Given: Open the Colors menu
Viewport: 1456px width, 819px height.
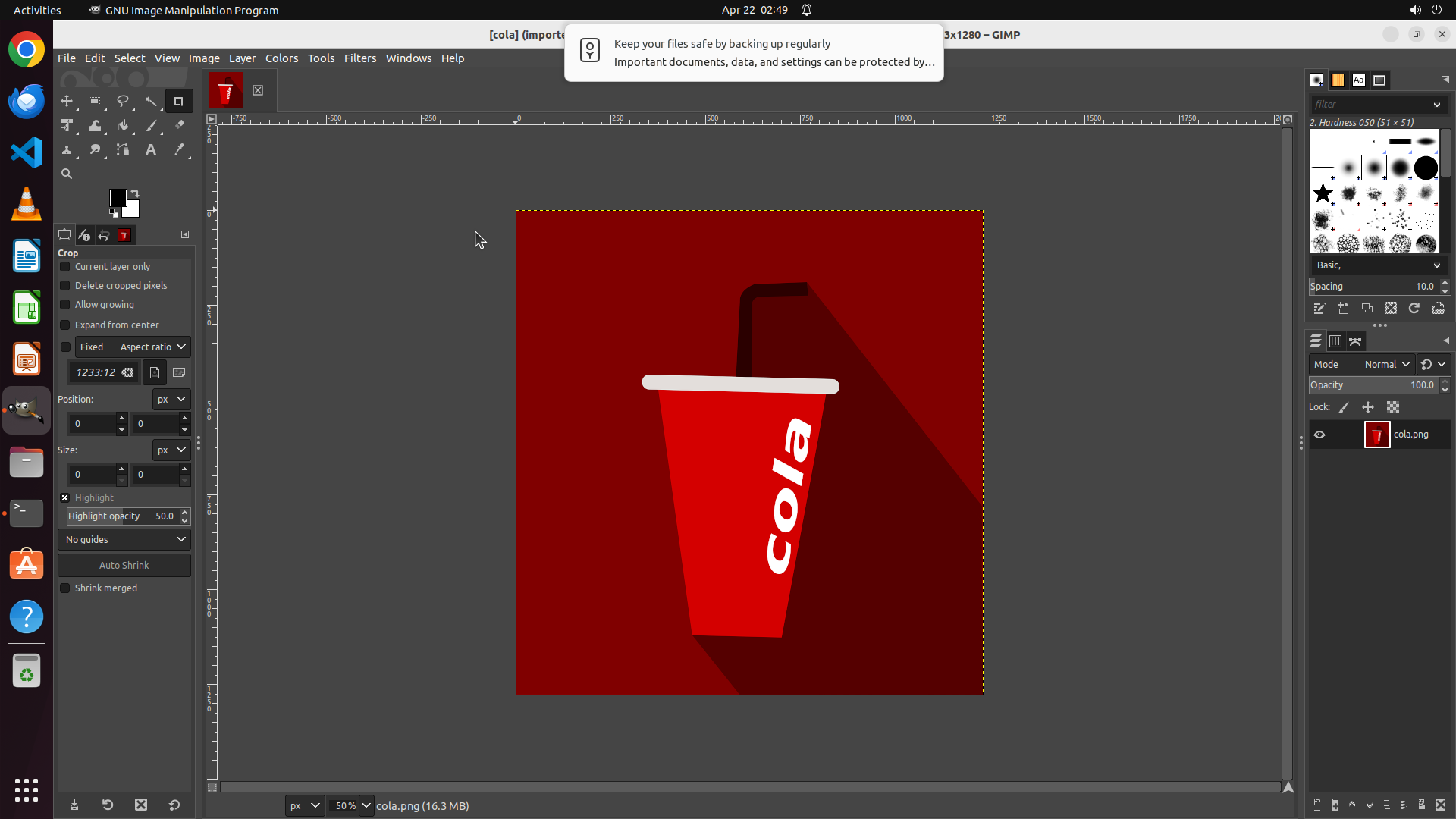Looking at the screenshot, I should [281, 58].
